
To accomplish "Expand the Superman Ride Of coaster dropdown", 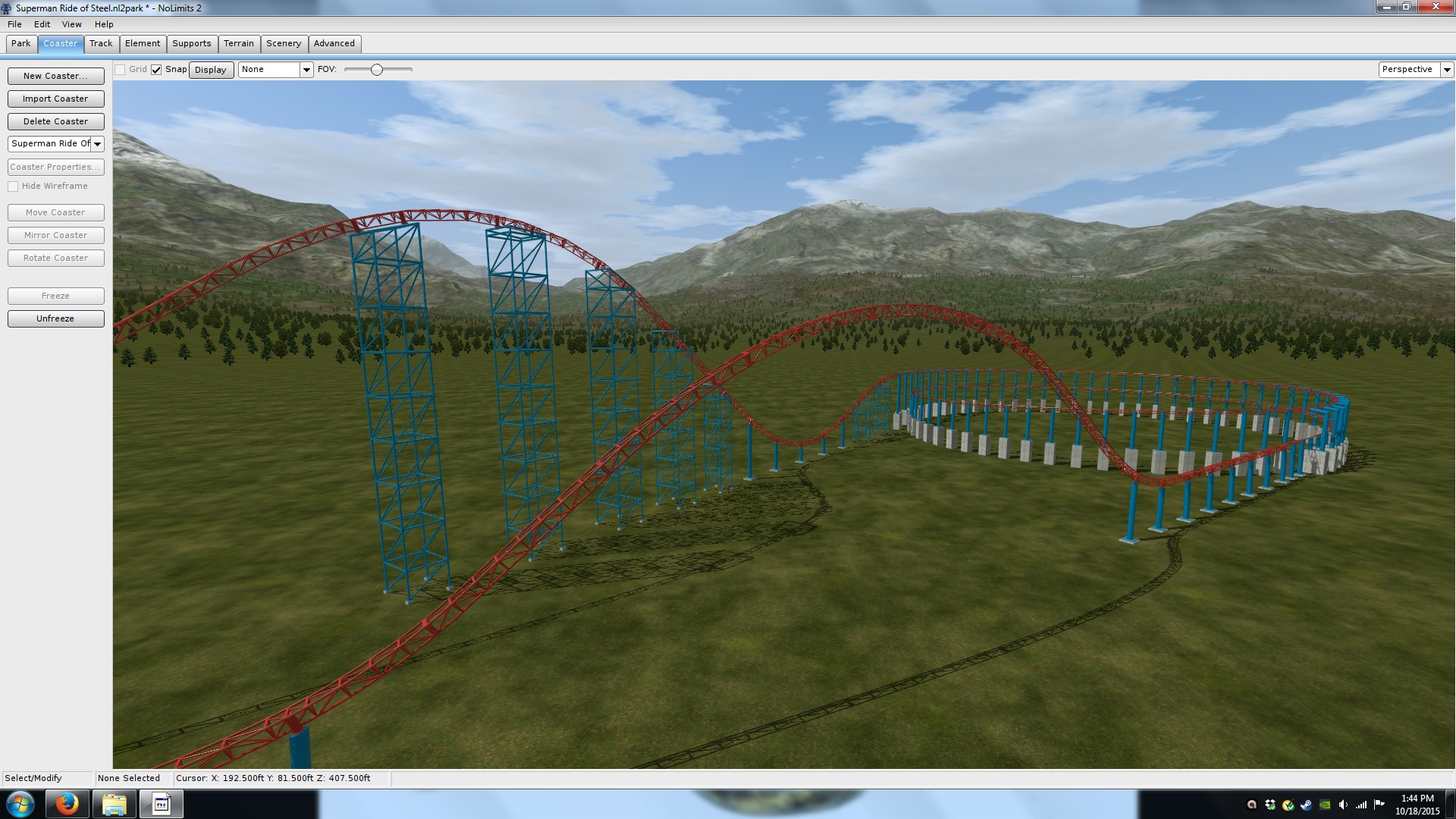I will pos(97,144).
